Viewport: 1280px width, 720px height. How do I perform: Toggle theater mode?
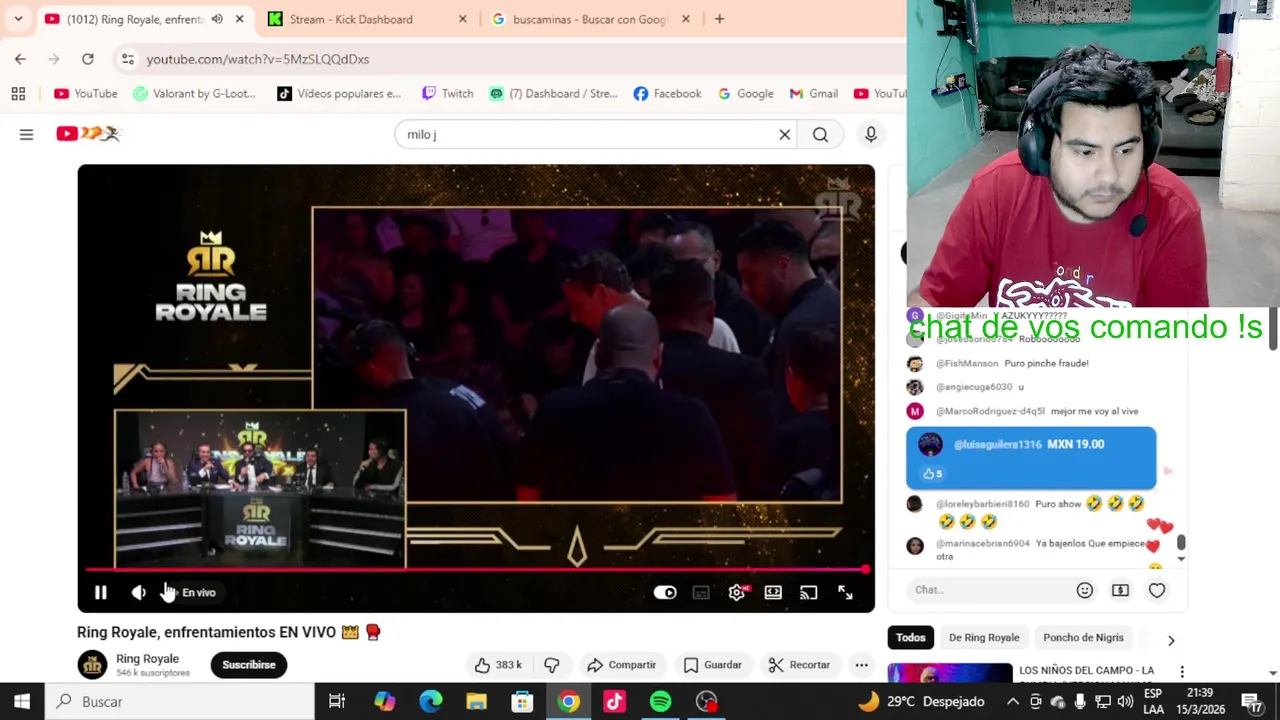[773, 593]
